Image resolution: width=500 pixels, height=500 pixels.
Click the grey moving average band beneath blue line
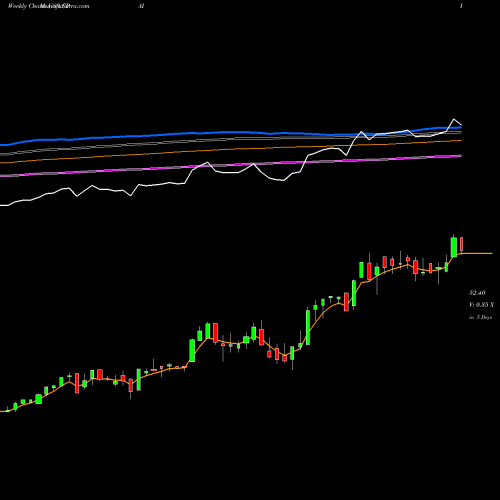point(233,139)
